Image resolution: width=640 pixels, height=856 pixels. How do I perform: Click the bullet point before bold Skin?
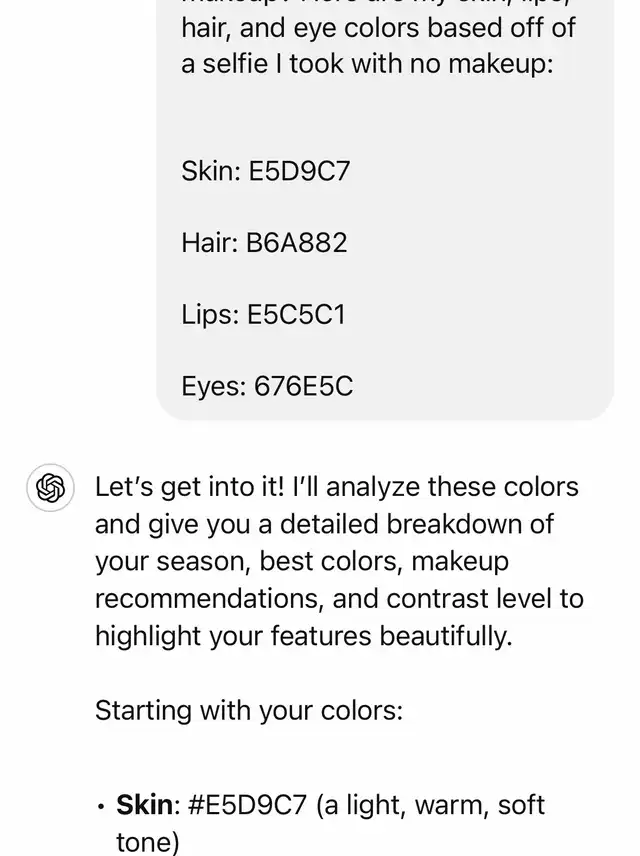point(100,806)
